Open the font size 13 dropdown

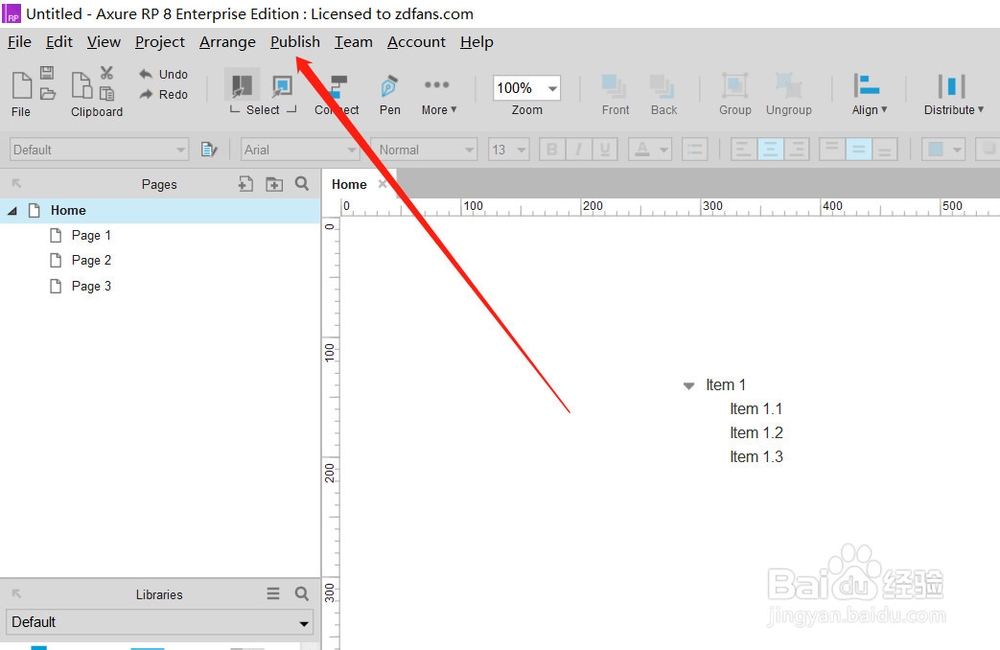click(x=508, y=149)
